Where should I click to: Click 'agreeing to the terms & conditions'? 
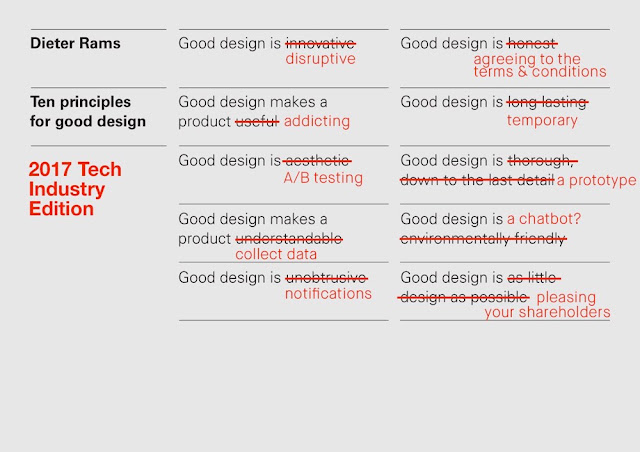pos(540,65)
